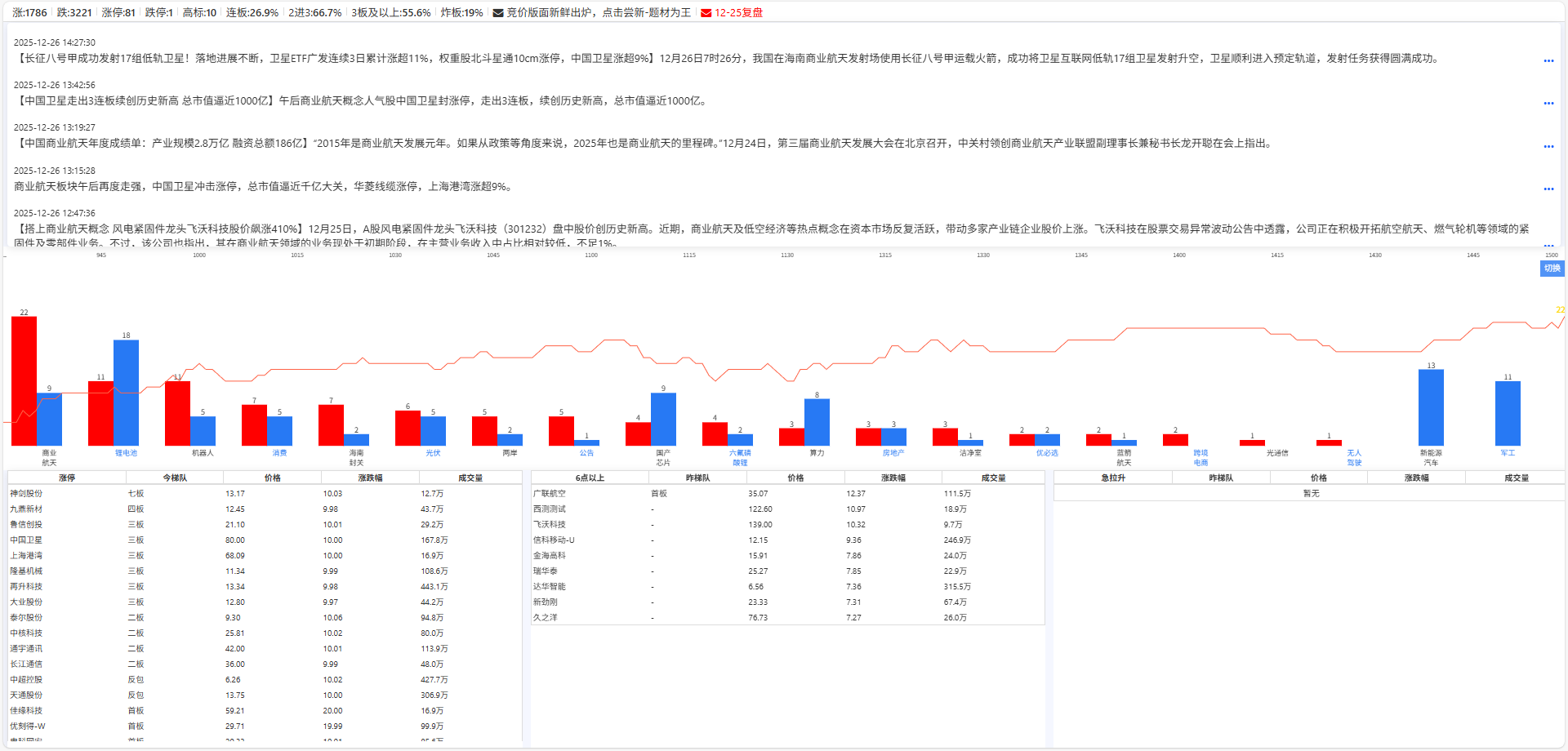The image size is (1568, 751).
Task: Select the blue 国产芯片 bar showing 9
Action: (663, 418)
